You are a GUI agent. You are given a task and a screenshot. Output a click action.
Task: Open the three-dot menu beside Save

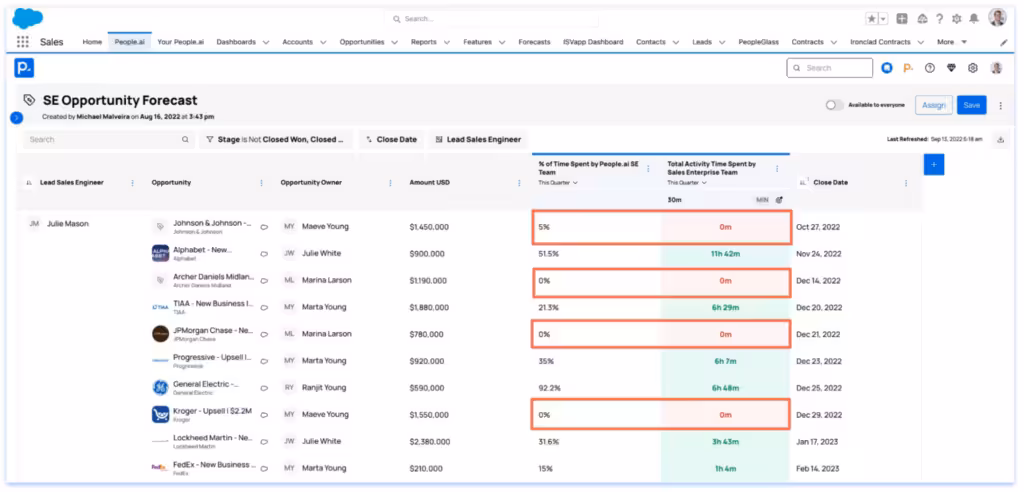pos(1000,105)
